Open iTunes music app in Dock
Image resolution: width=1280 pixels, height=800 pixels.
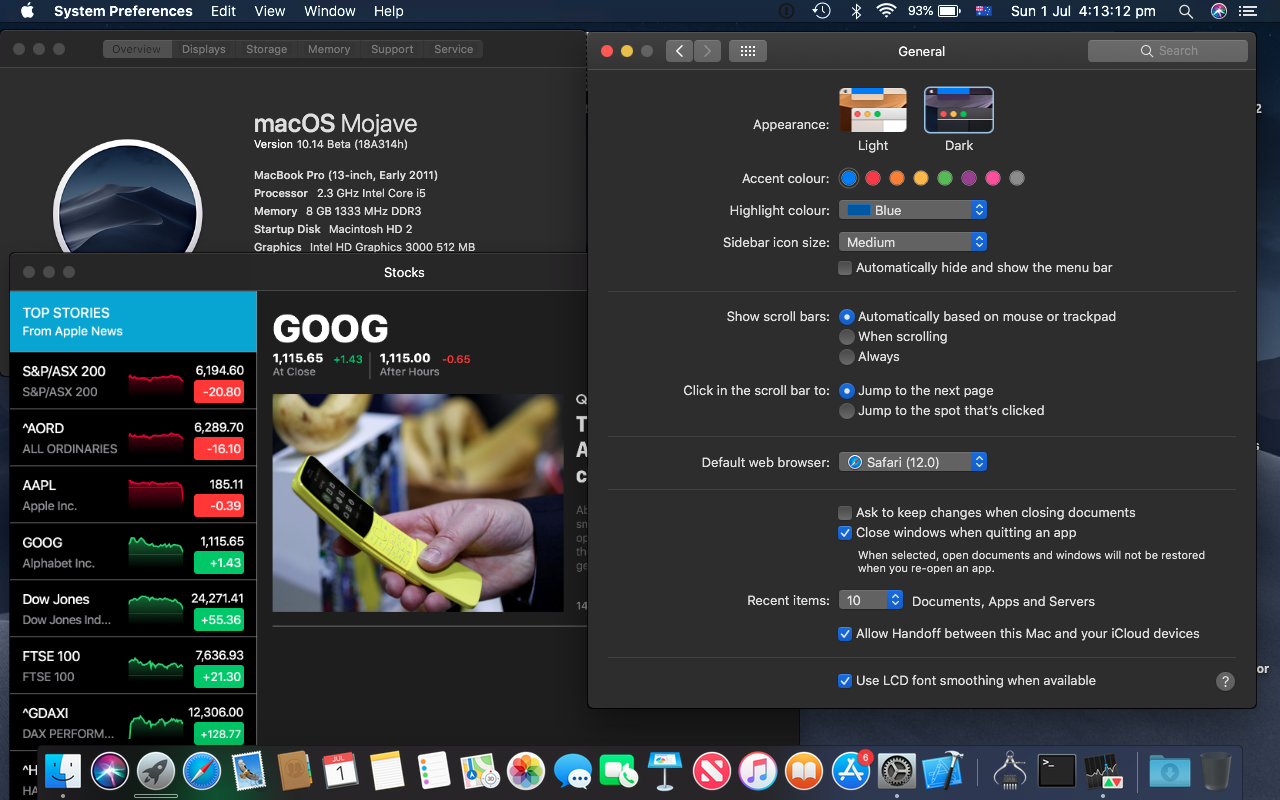[x=758, y=771]
